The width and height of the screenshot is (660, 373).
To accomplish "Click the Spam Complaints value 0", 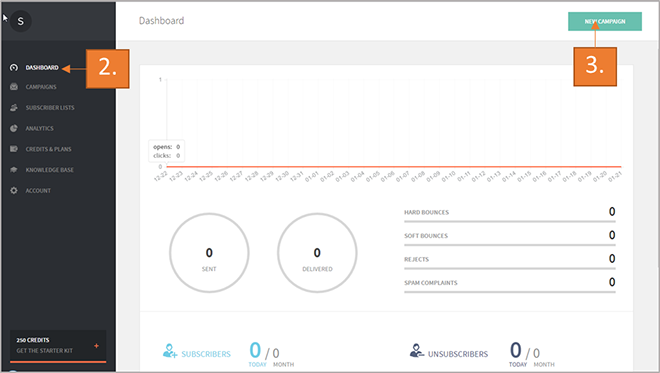I will click(x=612, y=282).
